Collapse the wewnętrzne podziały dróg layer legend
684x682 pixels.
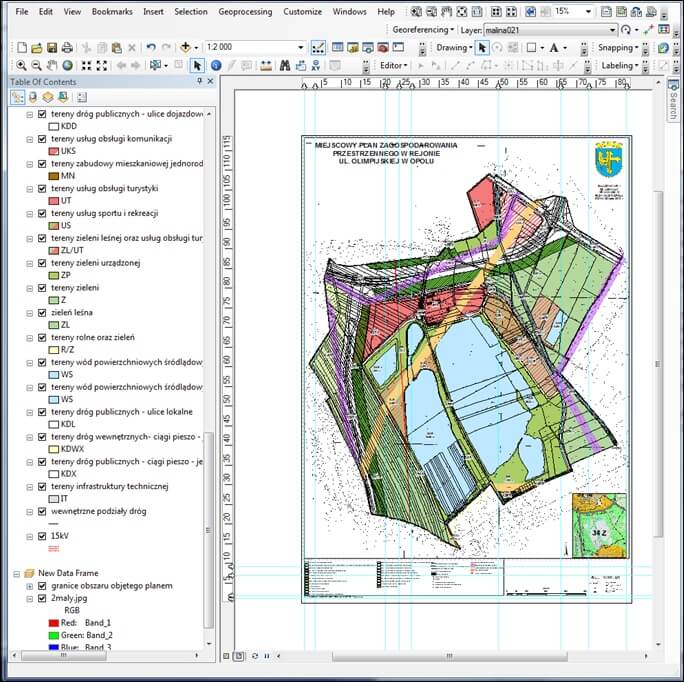pyautogui.click(x=30, y=512)
